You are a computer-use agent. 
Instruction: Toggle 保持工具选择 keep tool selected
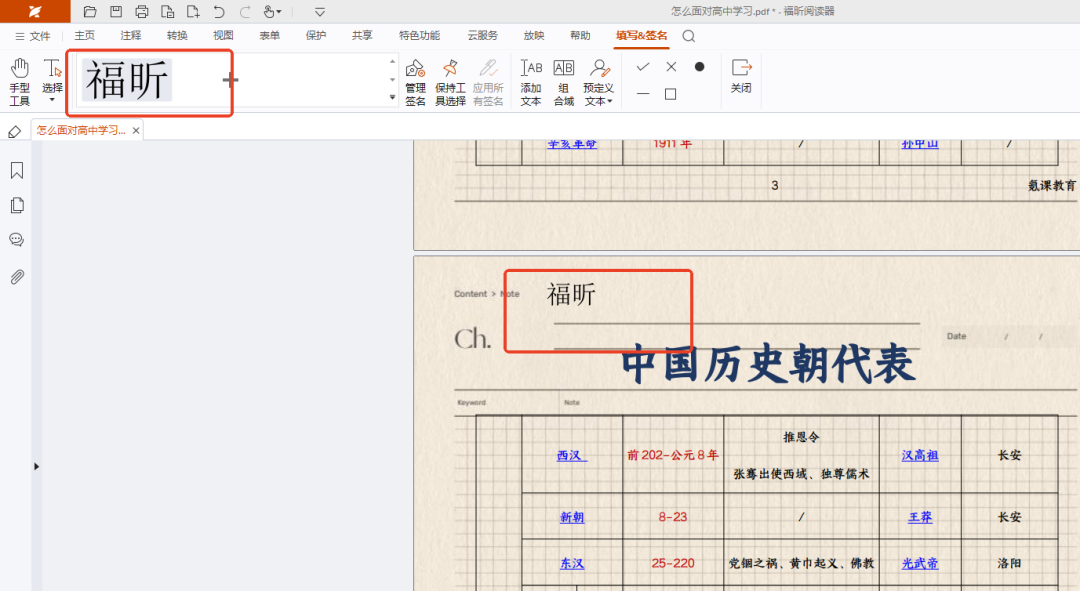tap(449, 80)
